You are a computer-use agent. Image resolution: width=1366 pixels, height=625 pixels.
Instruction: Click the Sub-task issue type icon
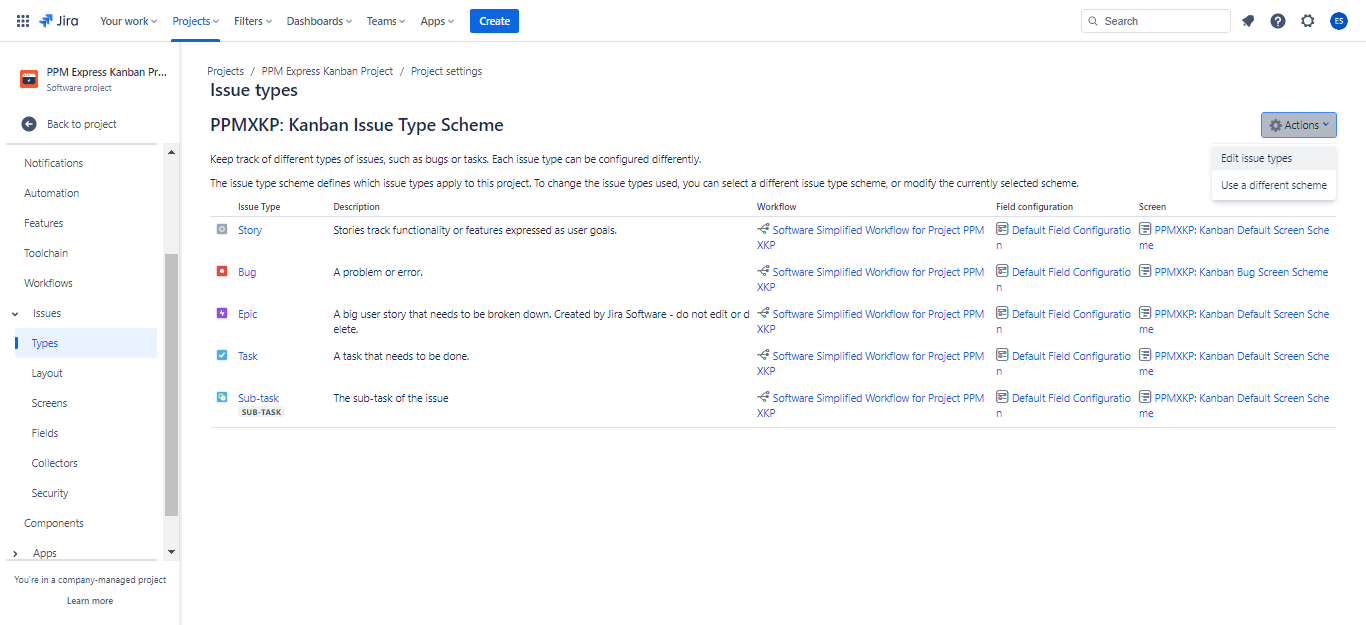222,397
